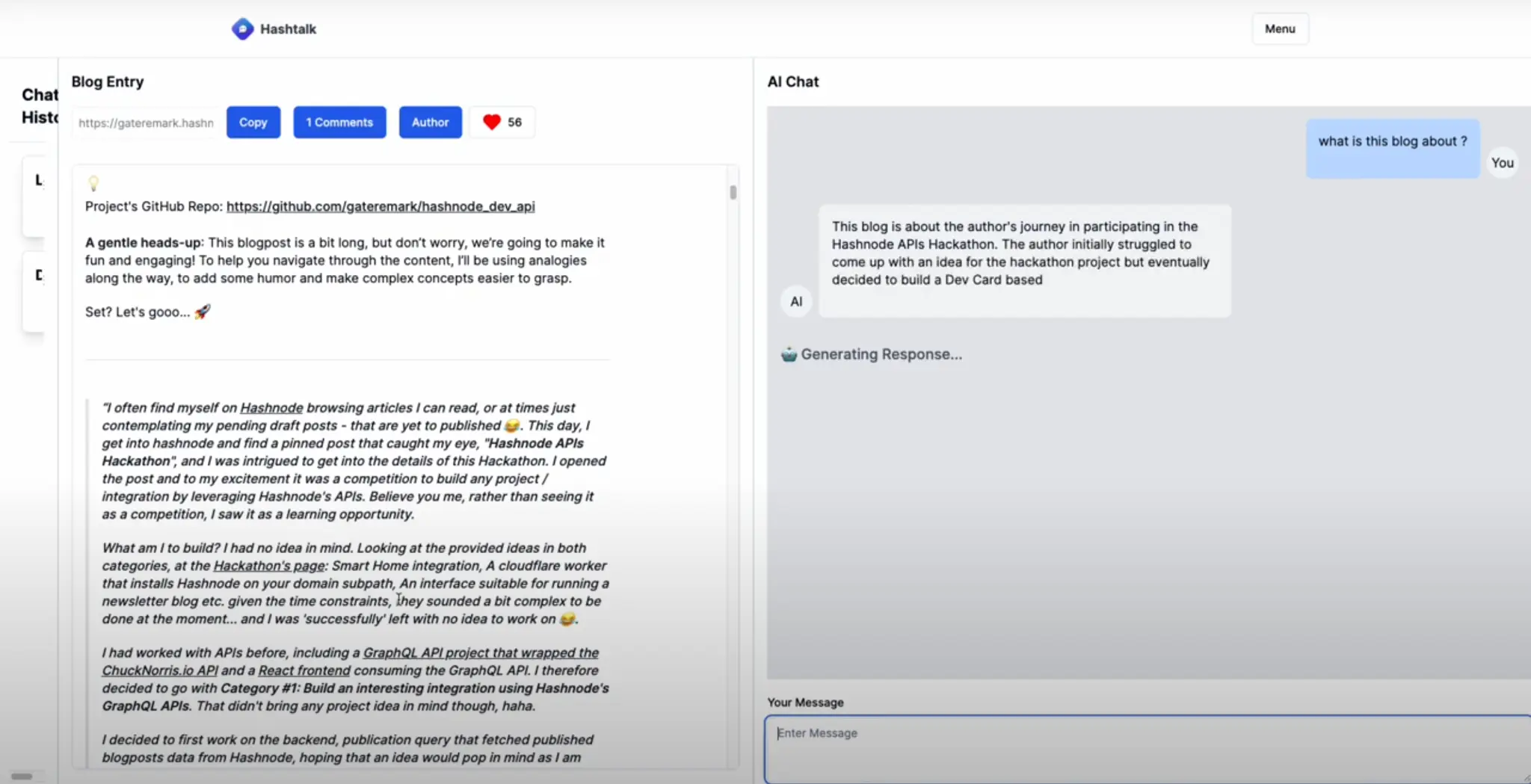
Task: Click the AI avatar circle
Action: 796,301
